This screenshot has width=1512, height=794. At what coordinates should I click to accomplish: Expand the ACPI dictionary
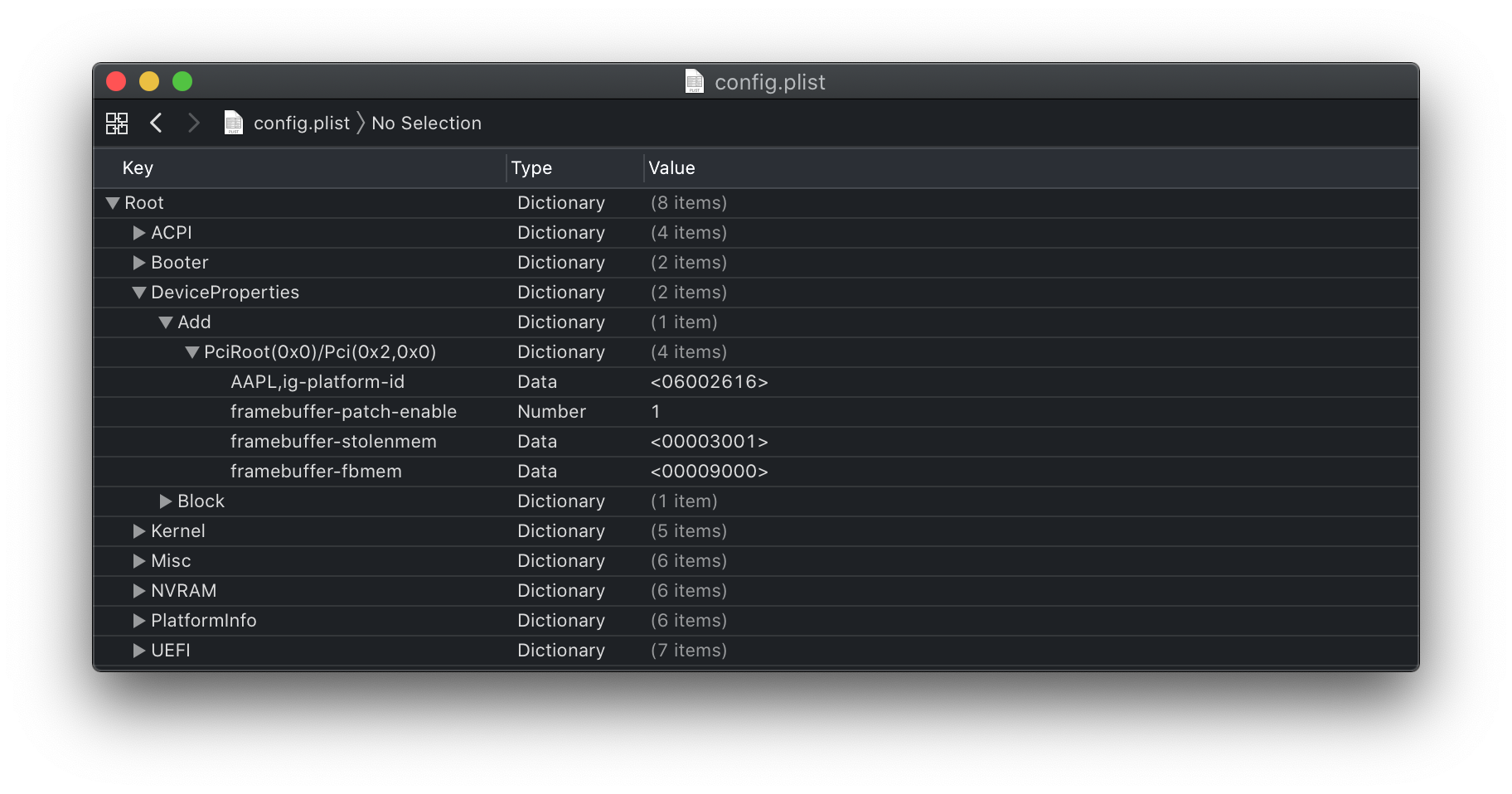pyautogui.click(x=138, y=233)
